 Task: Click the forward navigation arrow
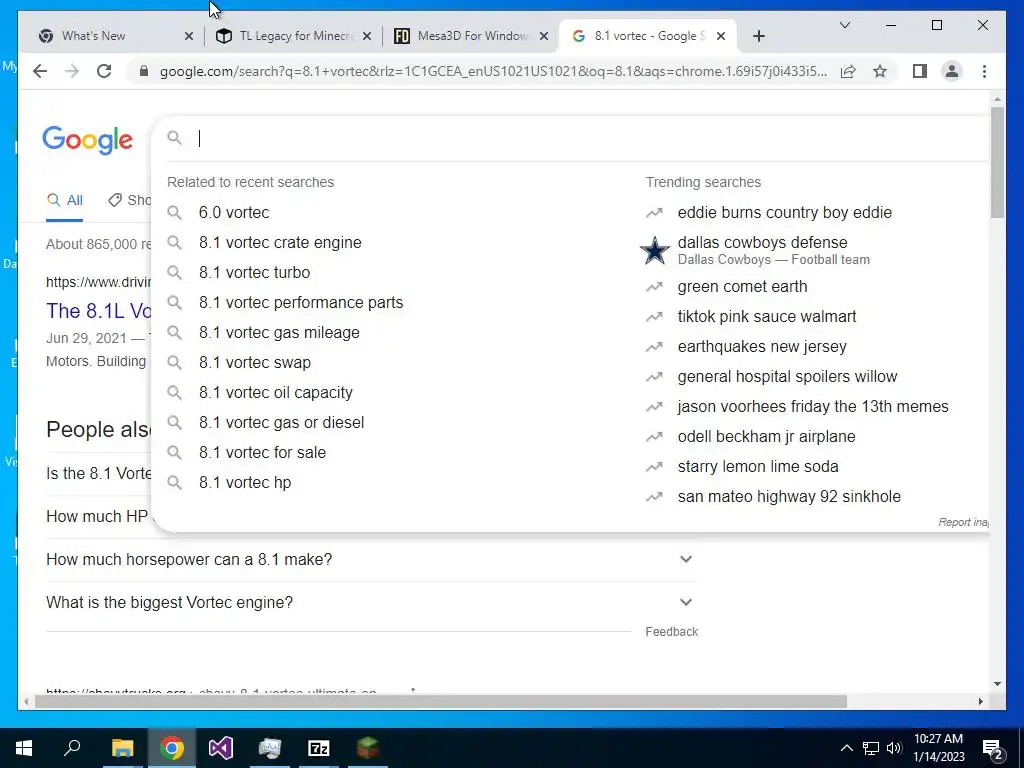coord(72,71)
